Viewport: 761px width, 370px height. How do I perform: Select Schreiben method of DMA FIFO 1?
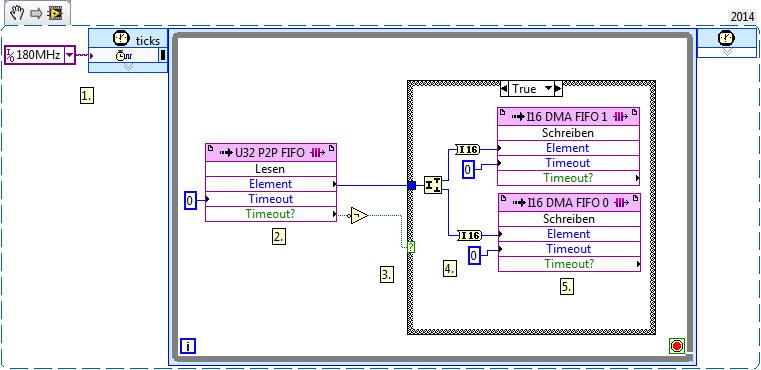[x=568, y=133]
